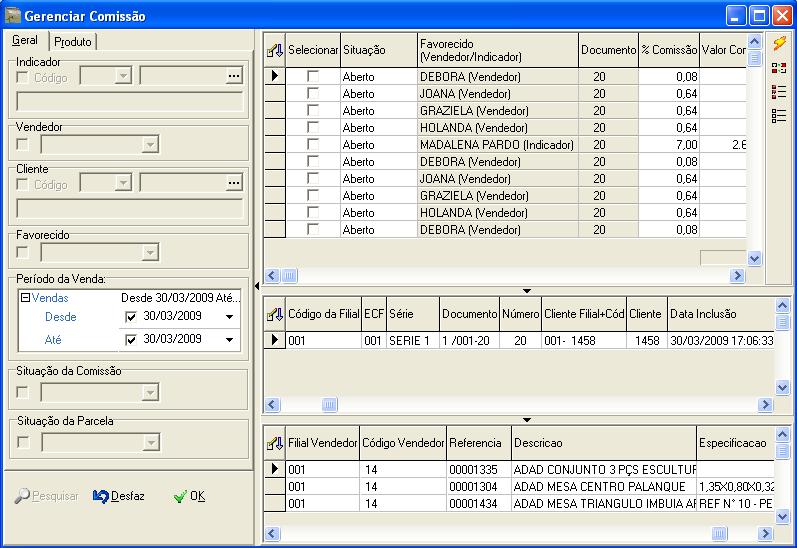The image size is (797, 548).
Task: Open the Até date dropdown
Action: tap(230, 340)
